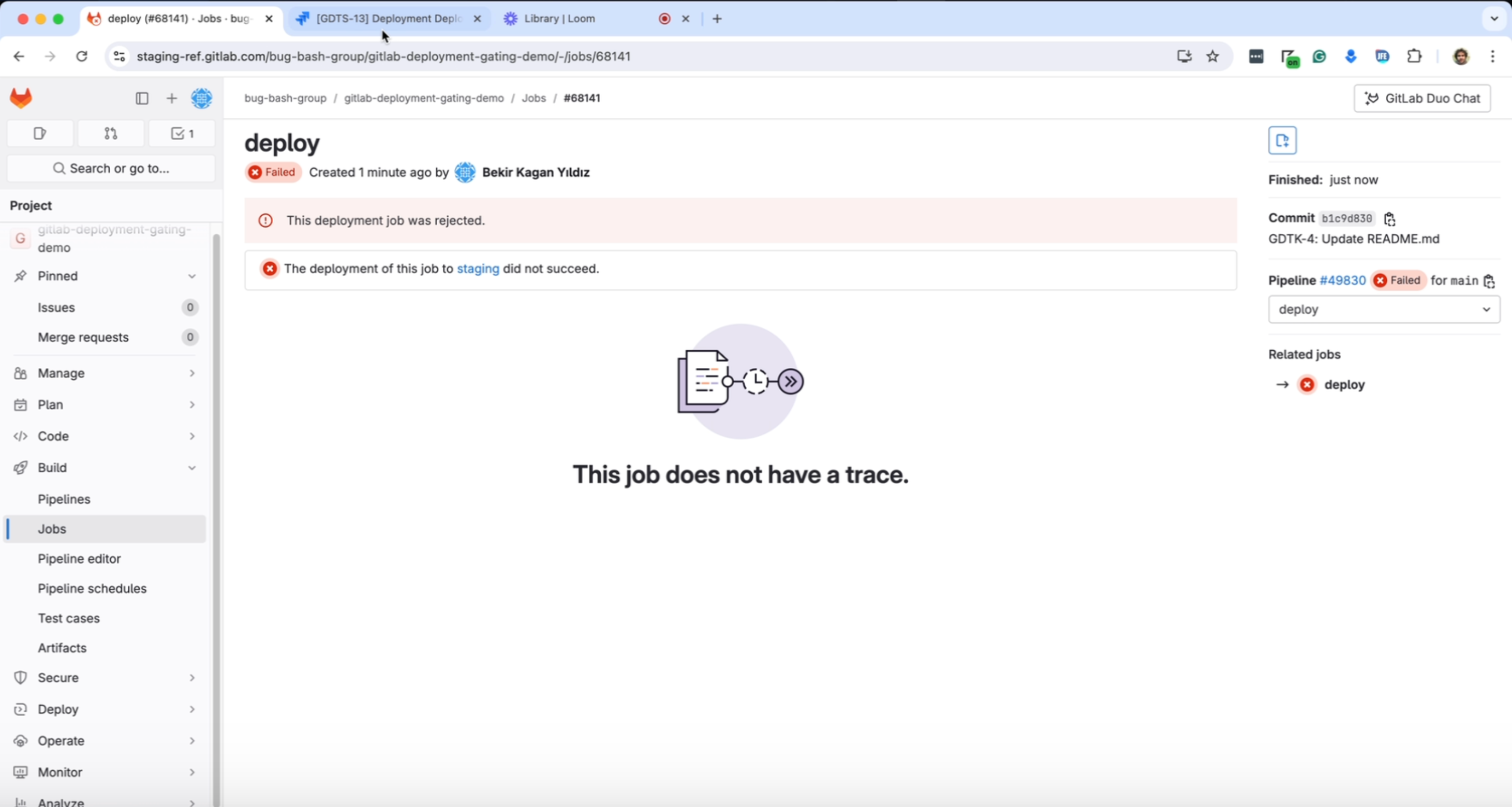Open pipeline #49830
1512x807 pixels.
[x=1343, y=280]
